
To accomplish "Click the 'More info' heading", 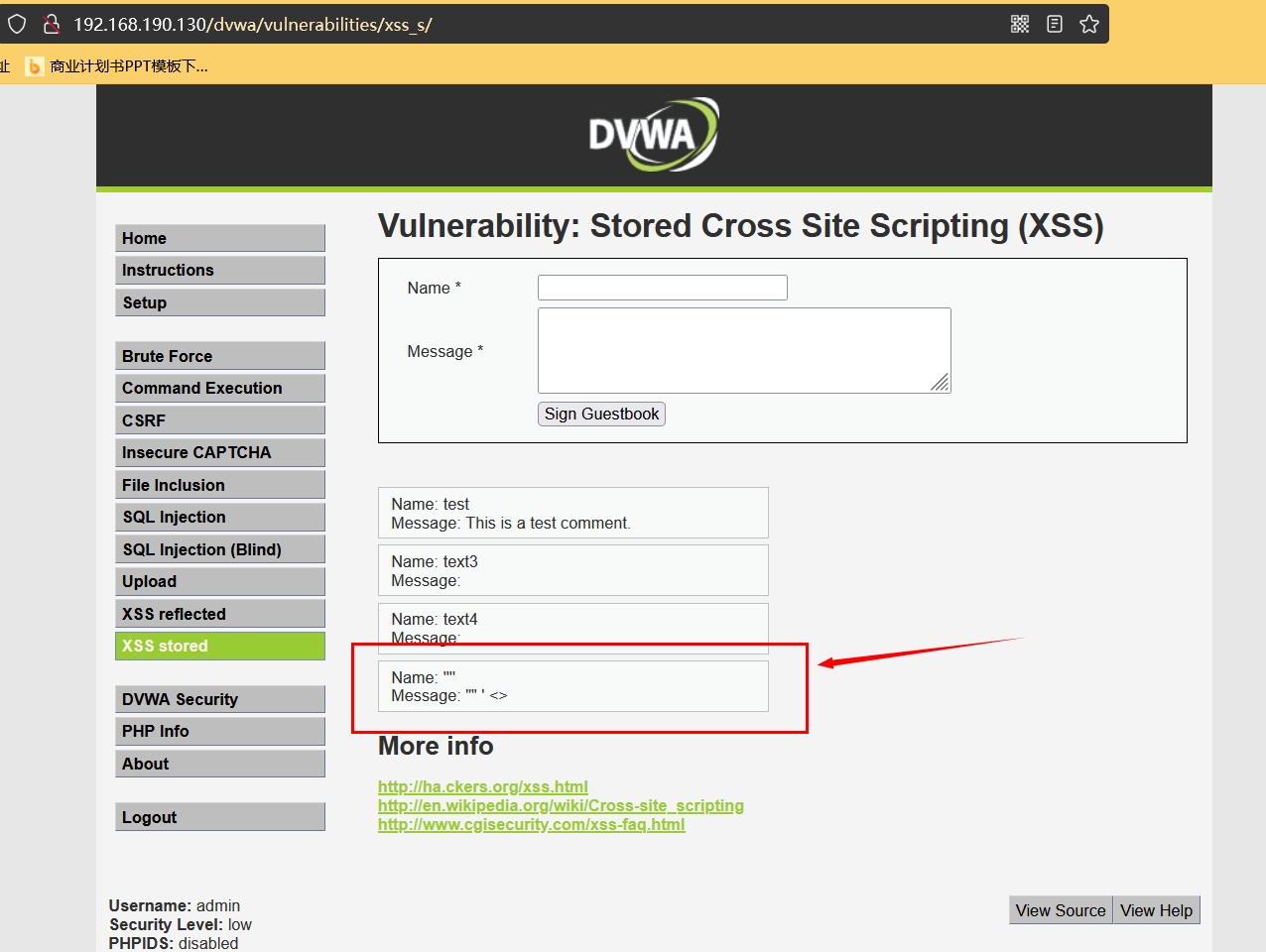I will (436, 746).
